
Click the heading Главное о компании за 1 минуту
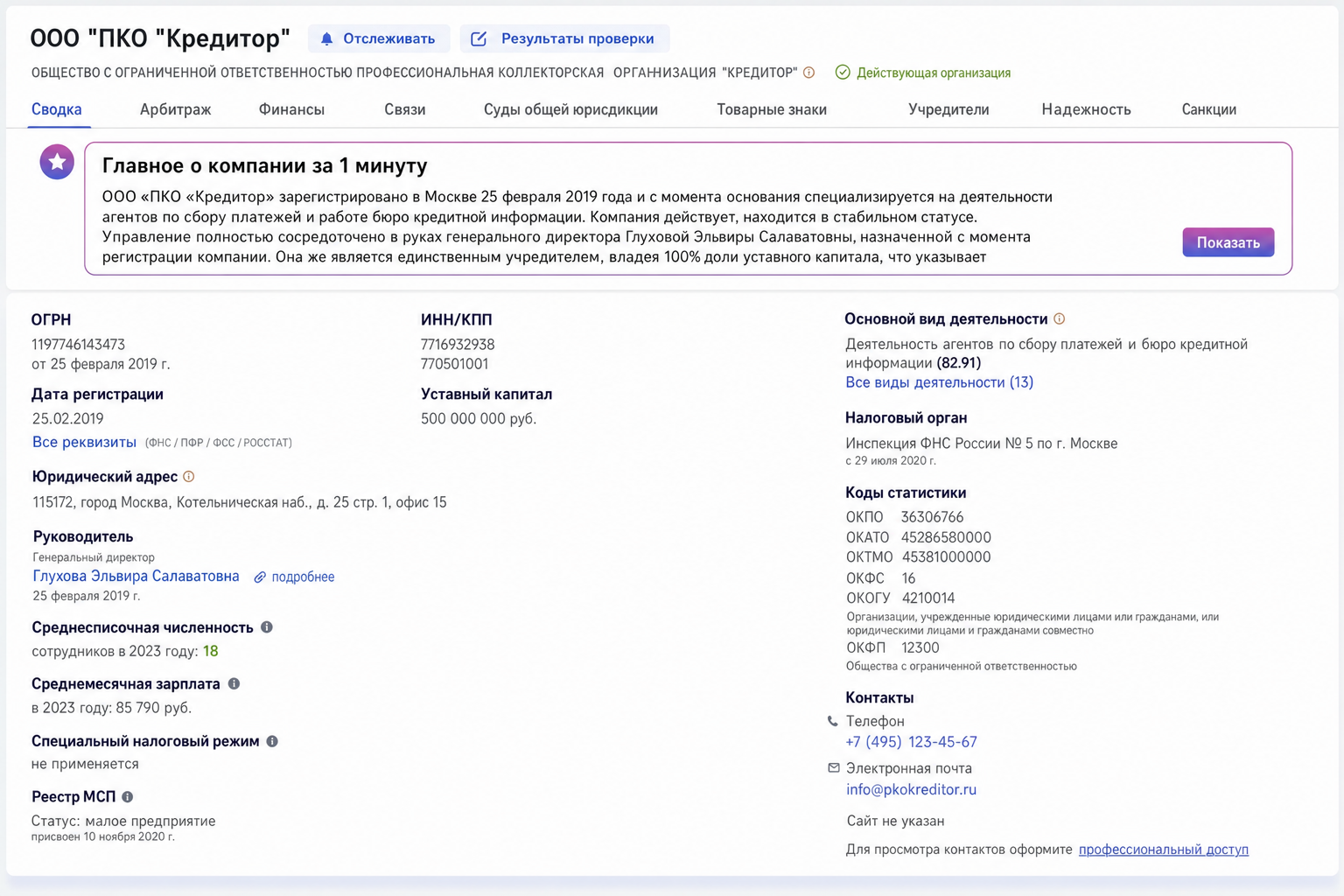[x=265, y=165]
